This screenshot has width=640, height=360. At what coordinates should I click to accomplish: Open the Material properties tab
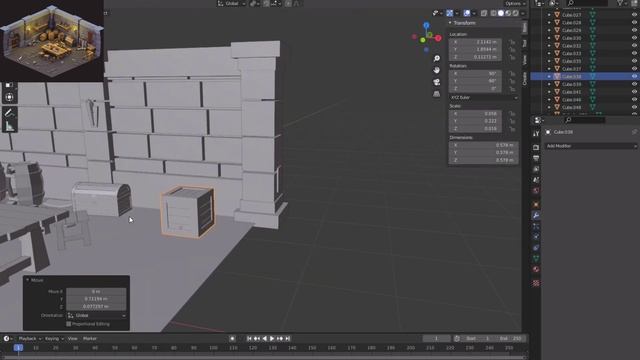[536, 269]
